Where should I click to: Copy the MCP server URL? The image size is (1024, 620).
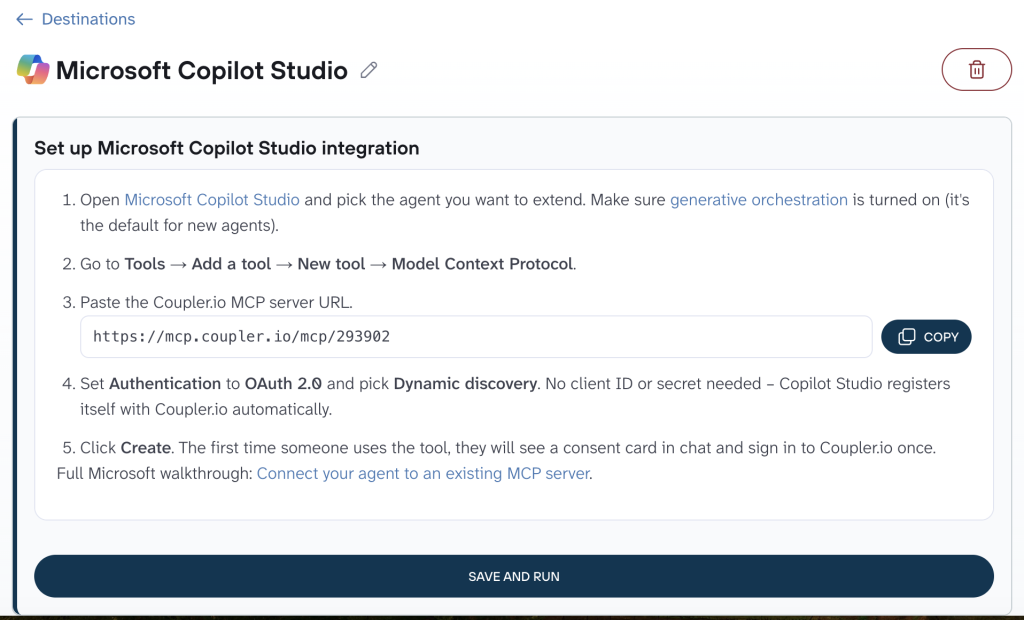click(926, 336)
